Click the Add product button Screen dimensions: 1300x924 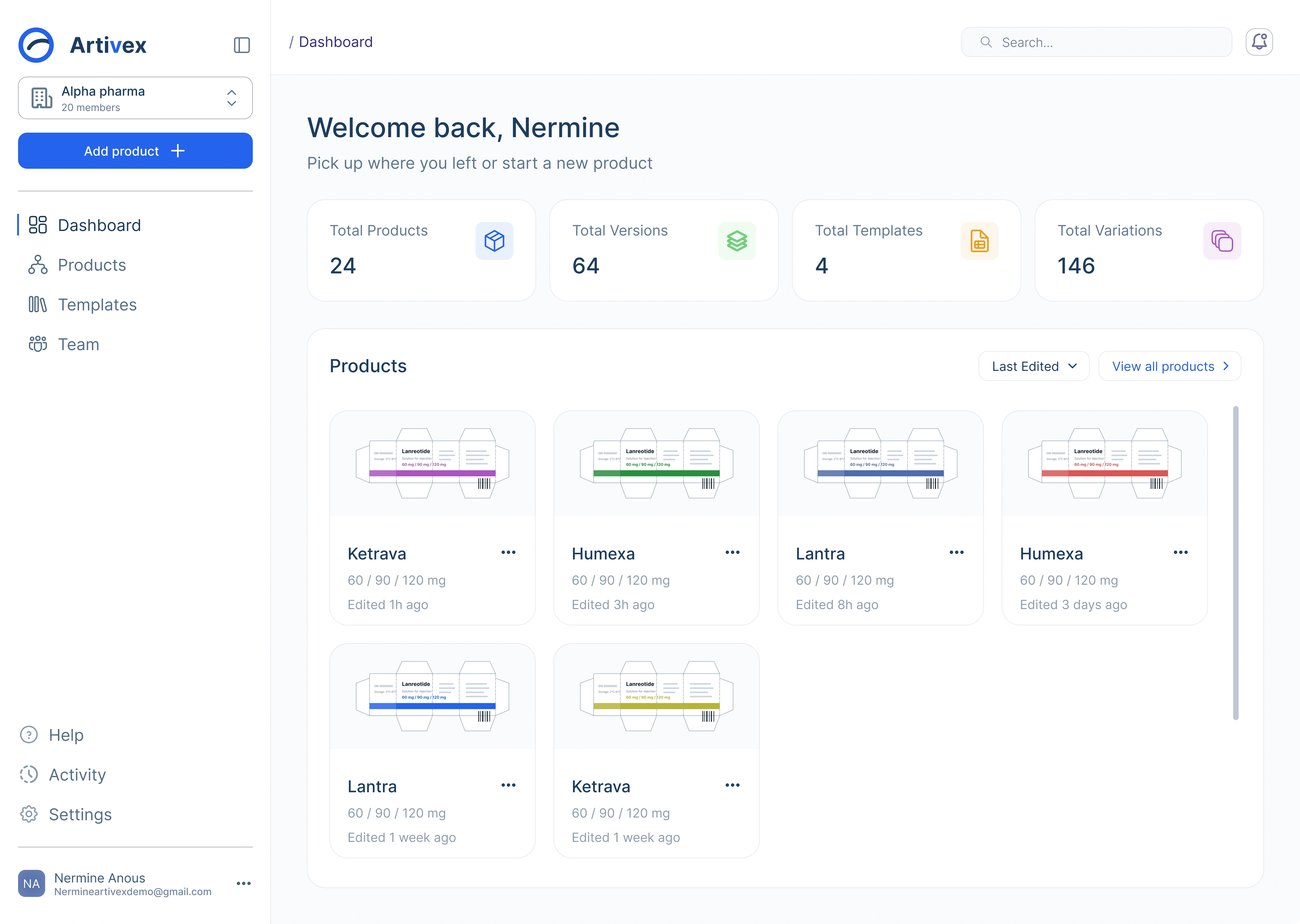pyautogui.click(x=135, y=151)
